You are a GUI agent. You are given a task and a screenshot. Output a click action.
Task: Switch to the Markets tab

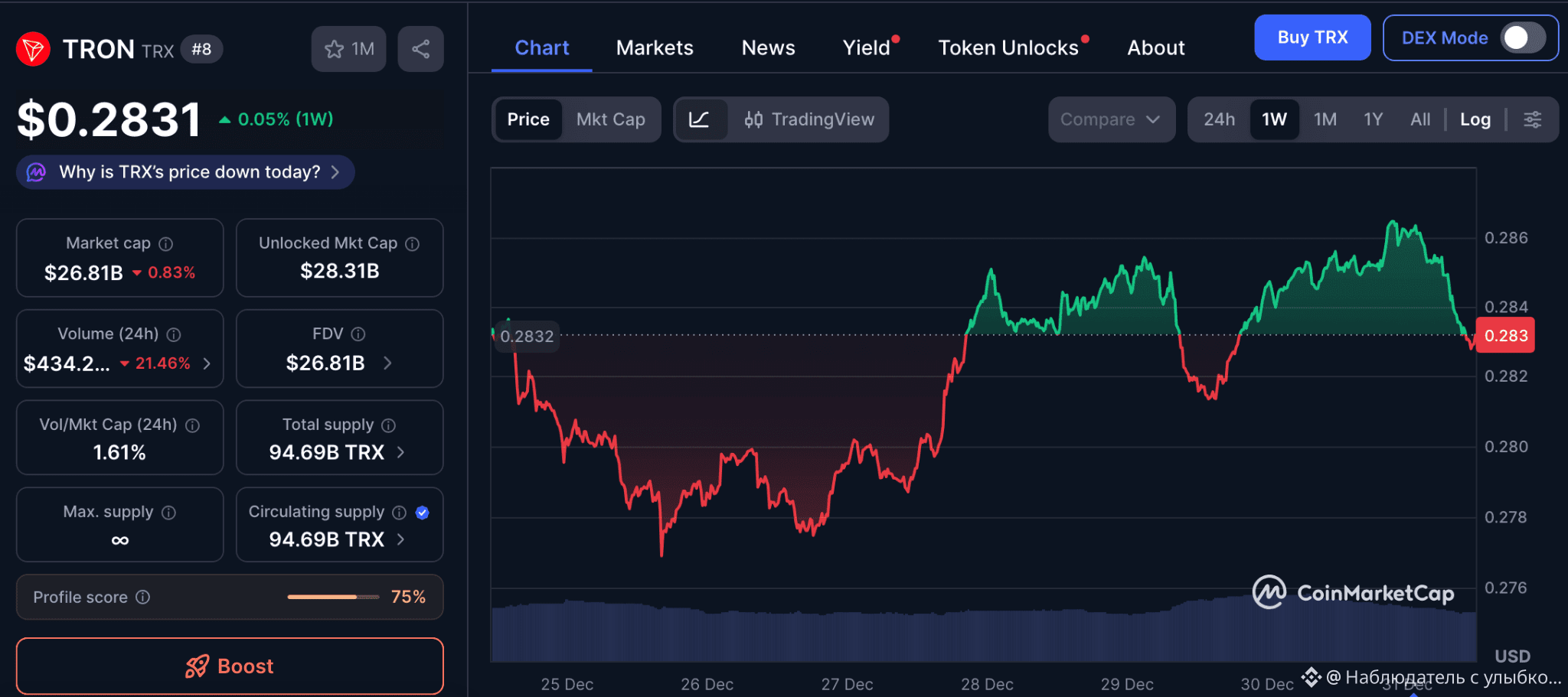[655, 47]
